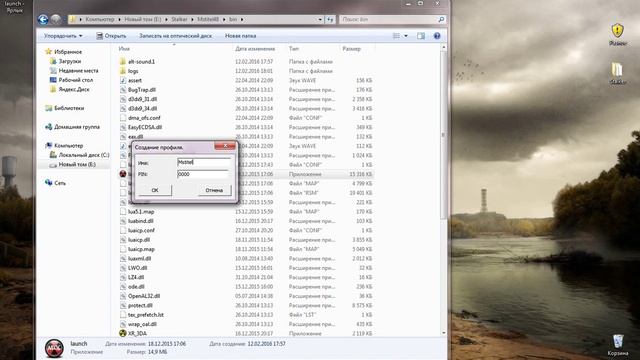Select the luaicp.conf file icon
This screenshot has width=640, height=360.
(123, 231)
